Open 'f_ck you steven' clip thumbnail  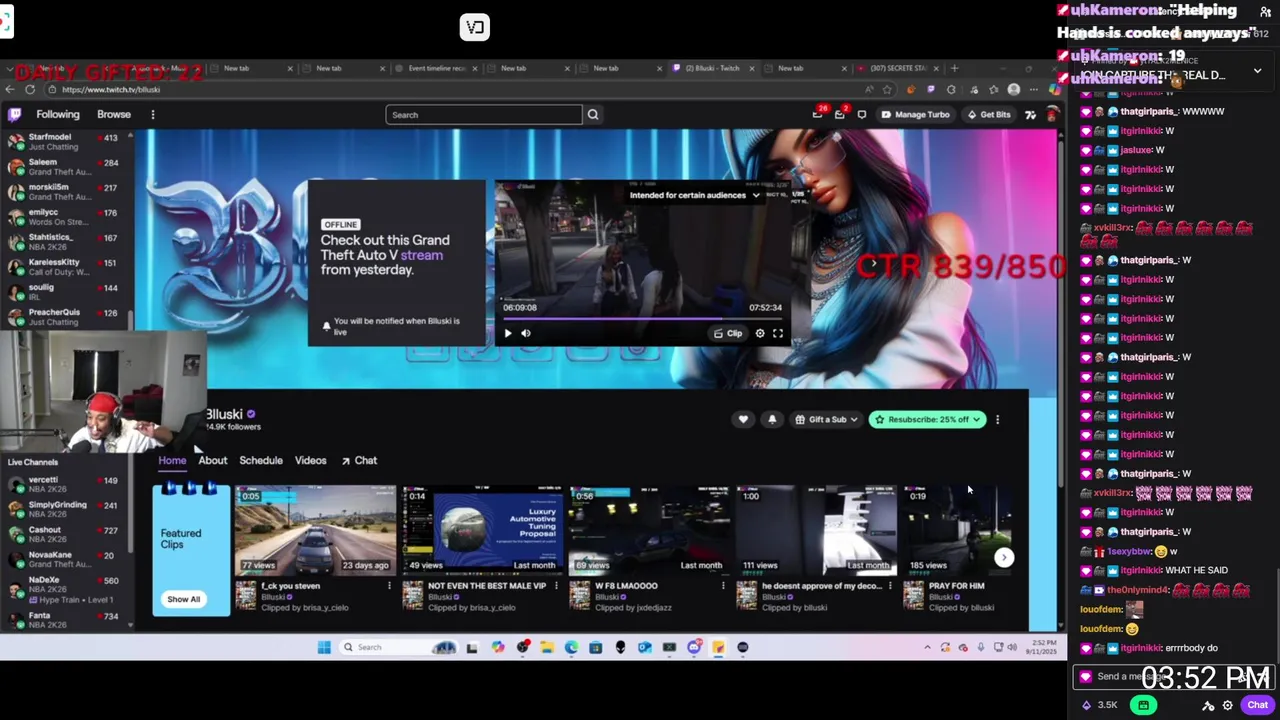tap(315, 530)
